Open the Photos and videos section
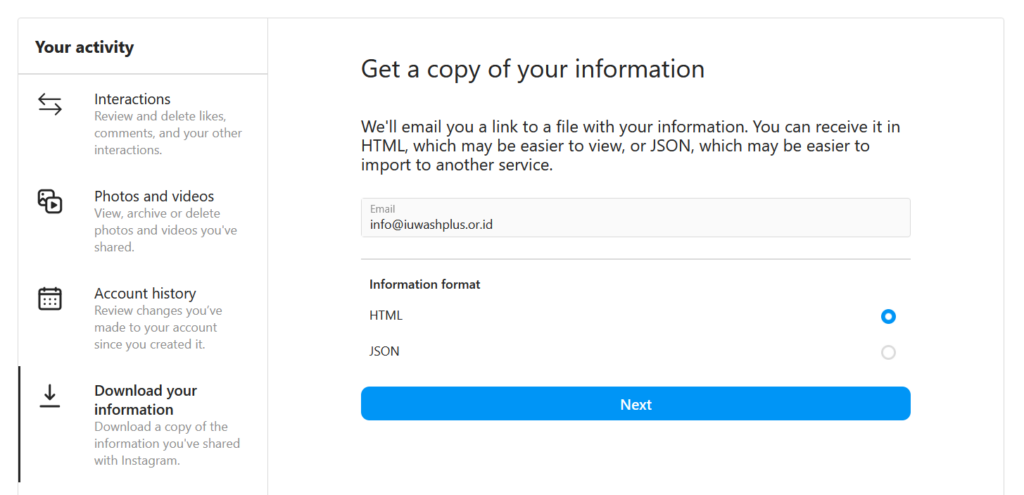This screenshot has height=495, width=1024. [143, 221]
